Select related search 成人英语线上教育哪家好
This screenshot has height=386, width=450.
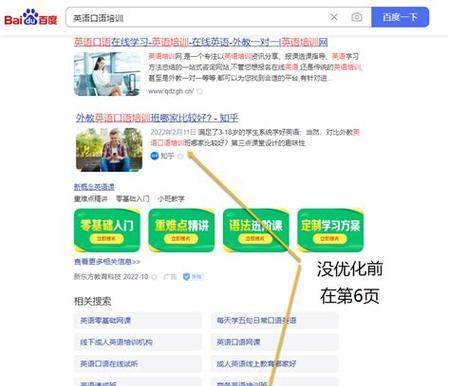tap(275, 364)
